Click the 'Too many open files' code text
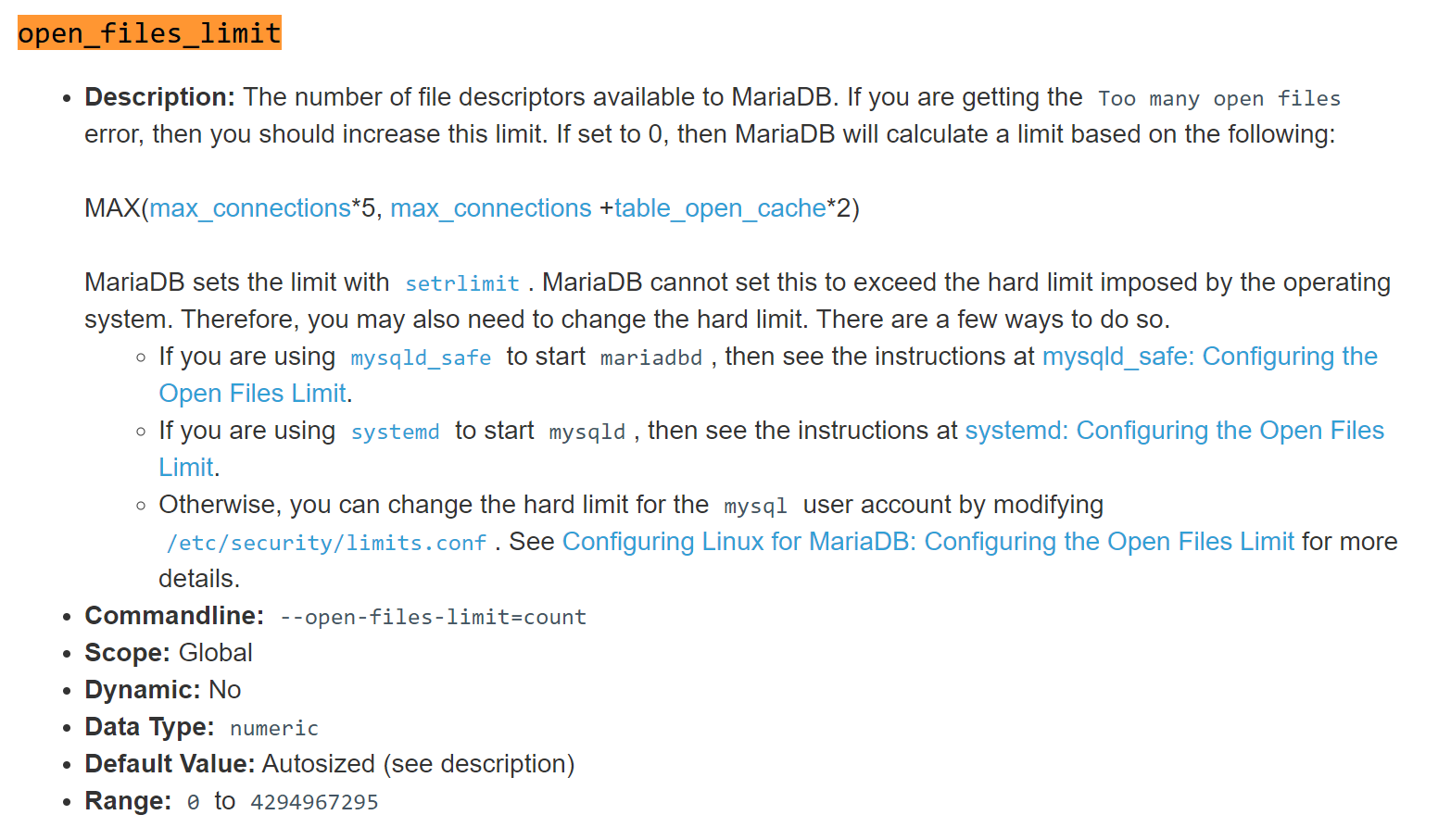The height and width of the screenshot is (840, 1451). pos(1218,99)
